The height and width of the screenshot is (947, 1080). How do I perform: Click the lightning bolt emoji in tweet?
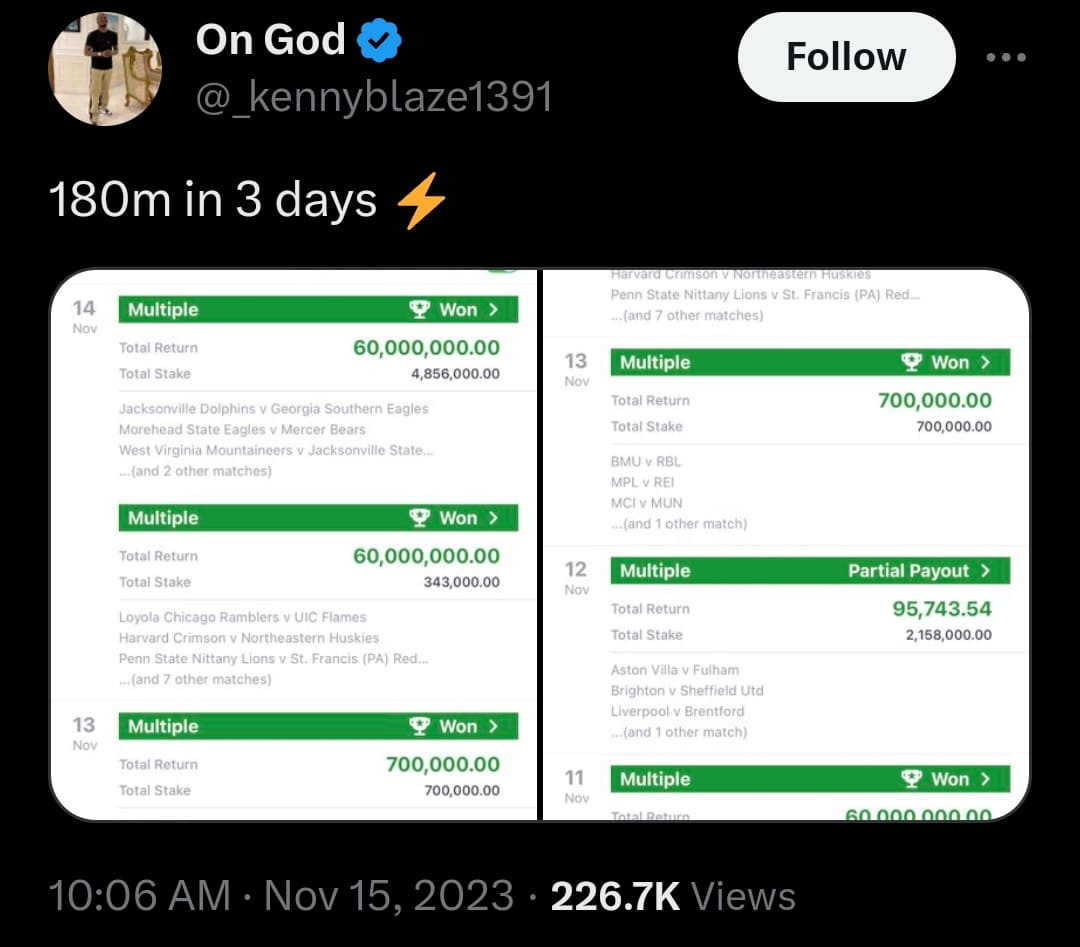click(x=421, y=201)
